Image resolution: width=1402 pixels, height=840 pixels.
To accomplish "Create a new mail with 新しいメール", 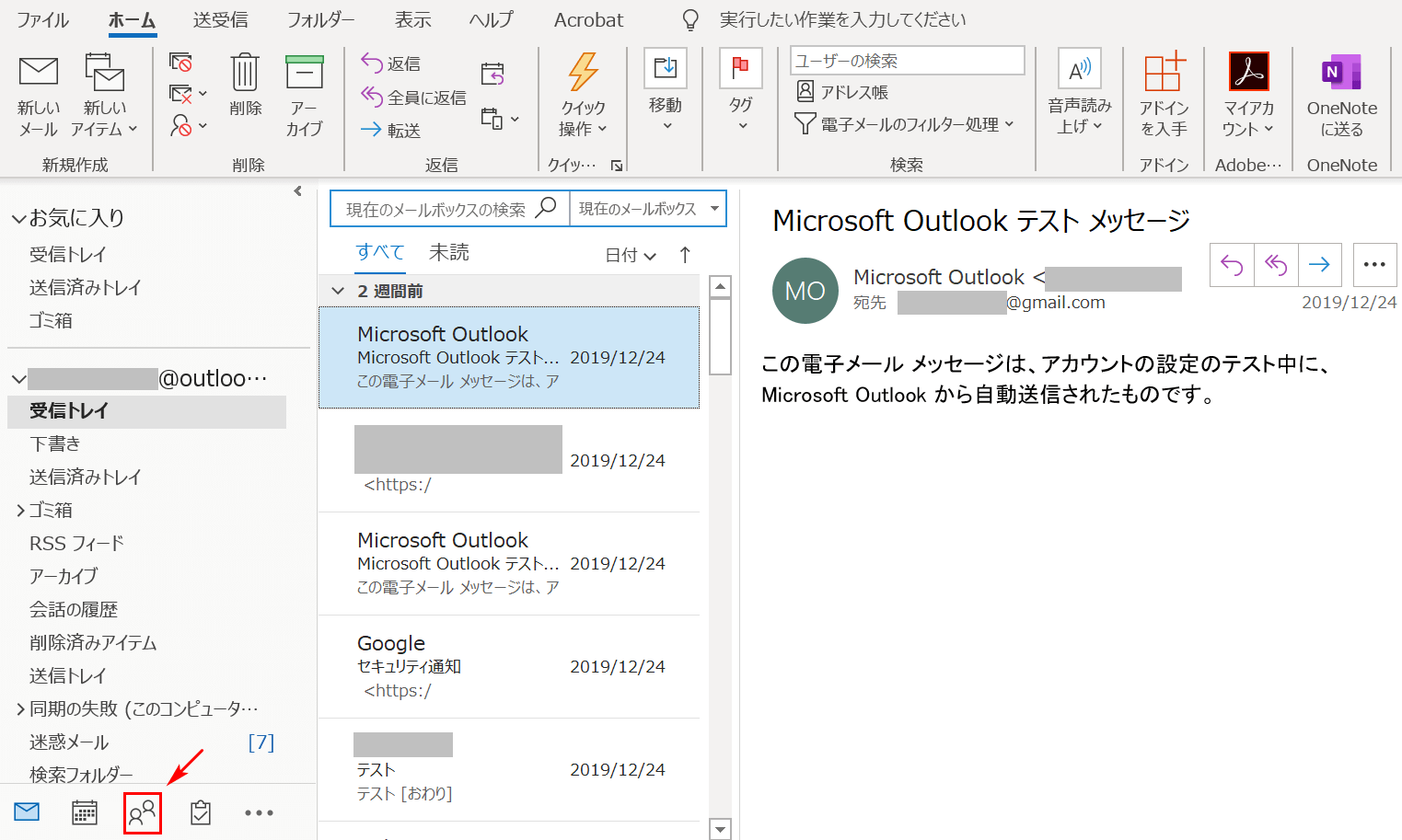I will 38,96.
